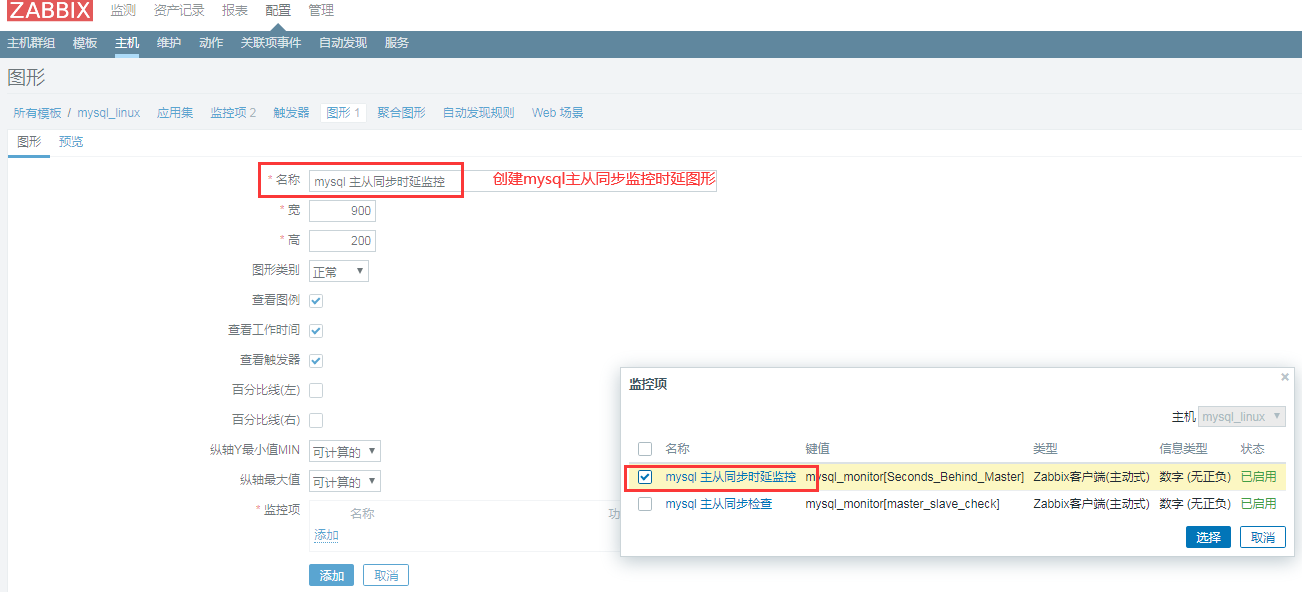Go to 主机 submenu
Viewport: 1302px width, 592px height.
point(127,43)
